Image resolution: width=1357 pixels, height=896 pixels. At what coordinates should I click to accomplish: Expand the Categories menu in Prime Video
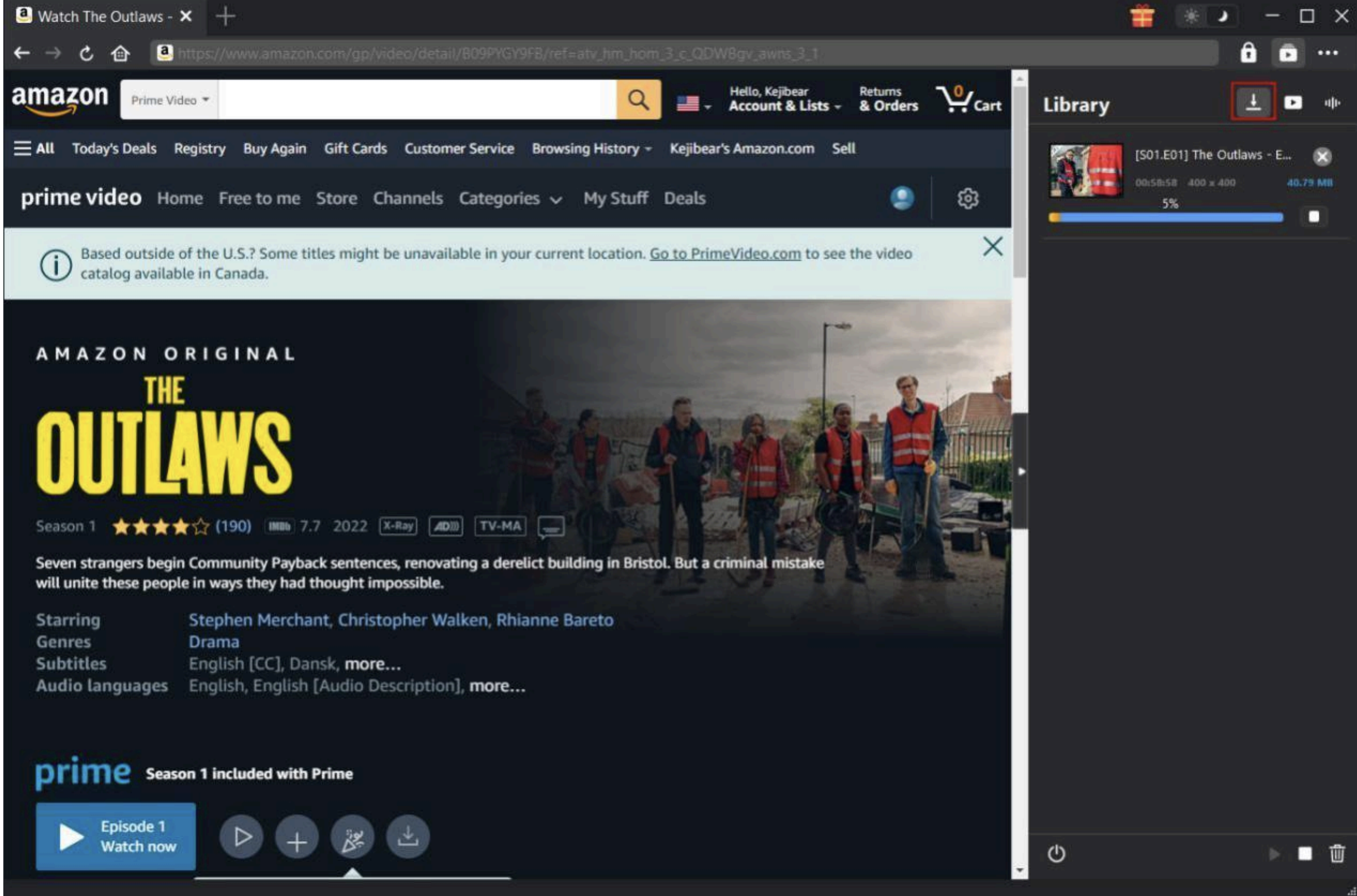510,198
